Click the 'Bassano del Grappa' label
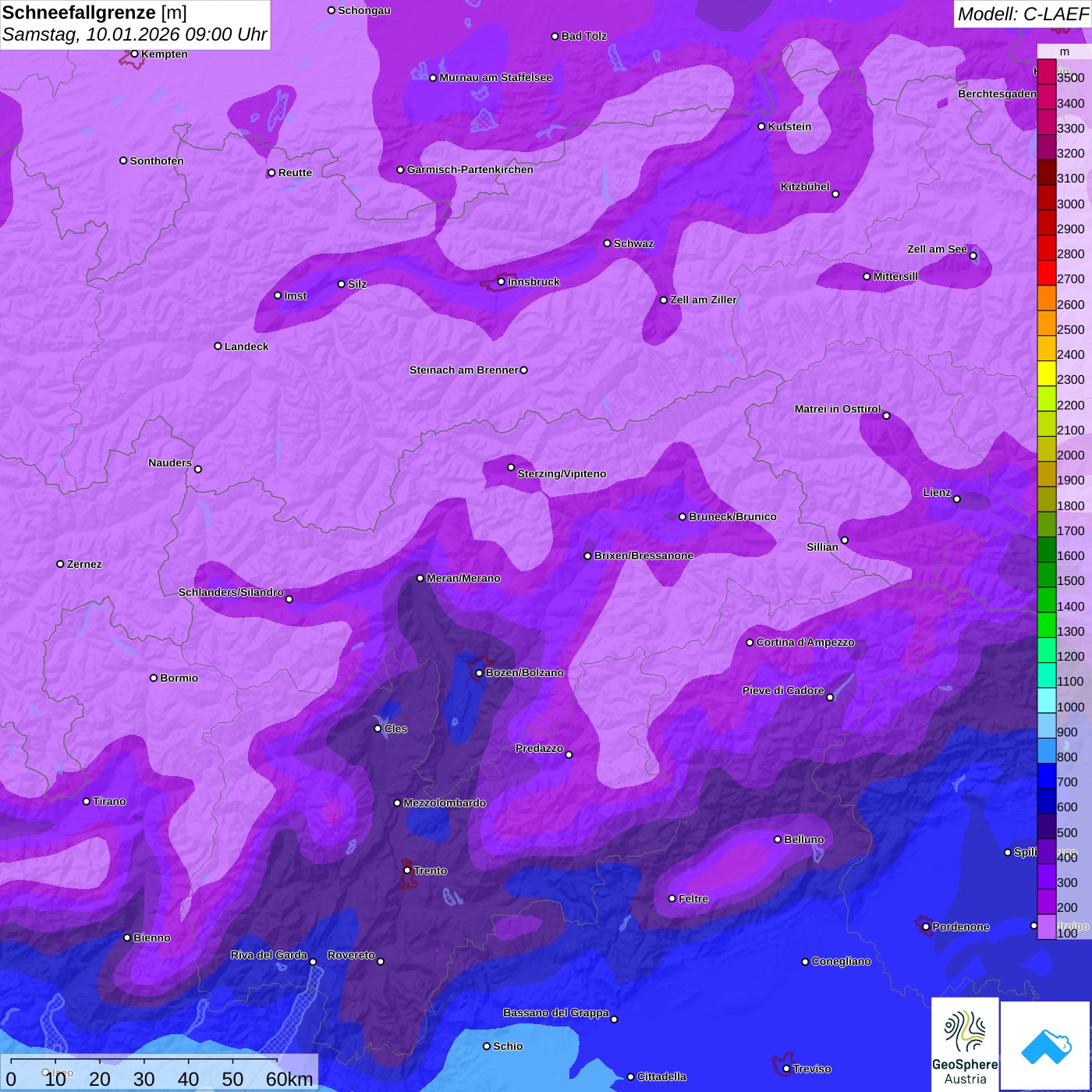1092x1092 pixels. point(556,1012)
